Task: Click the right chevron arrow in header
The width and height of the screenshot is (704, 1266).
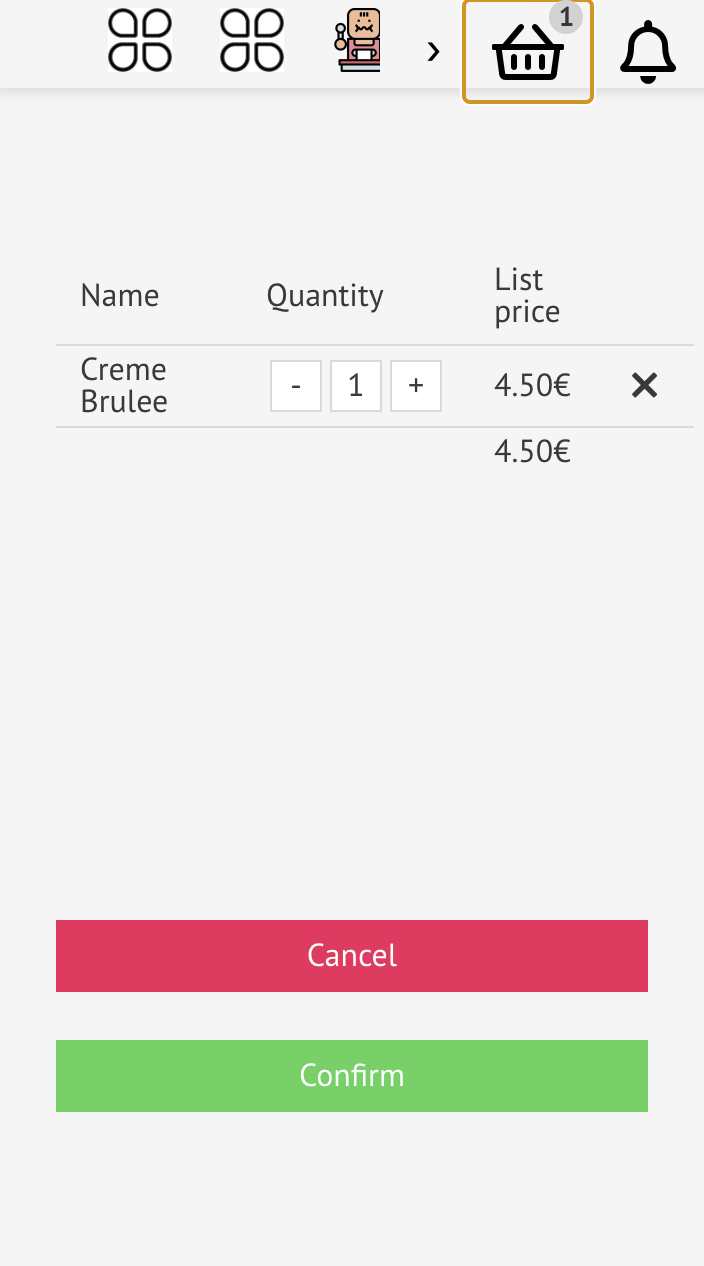Action: (433, 51)
